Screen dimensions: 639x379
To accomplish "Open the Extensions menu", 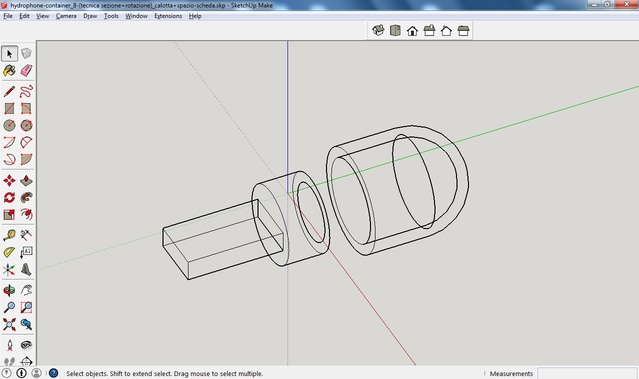I will 168,16.
